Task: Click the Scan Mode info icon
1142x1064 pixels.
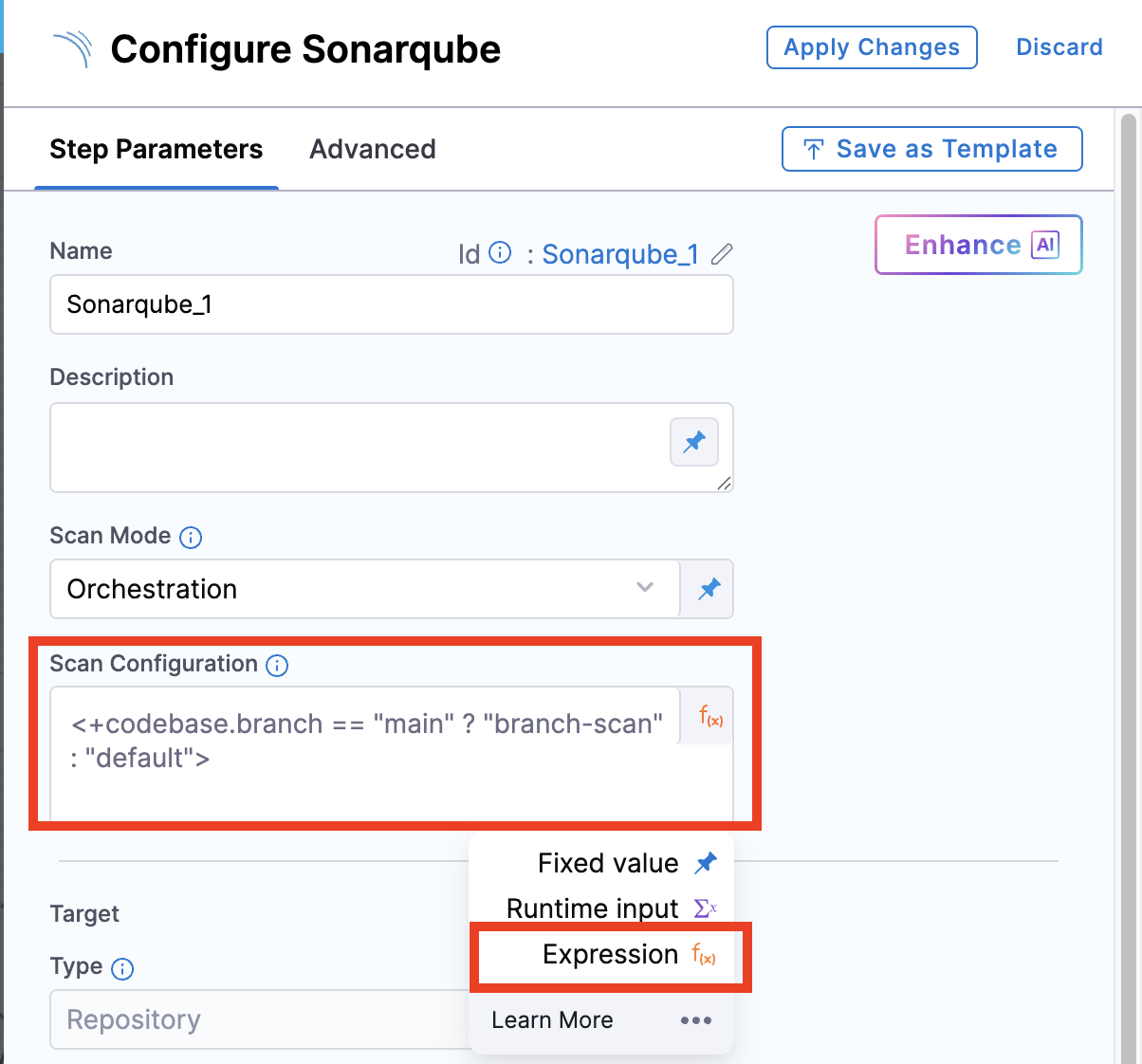Action: [x=191, y=538]
